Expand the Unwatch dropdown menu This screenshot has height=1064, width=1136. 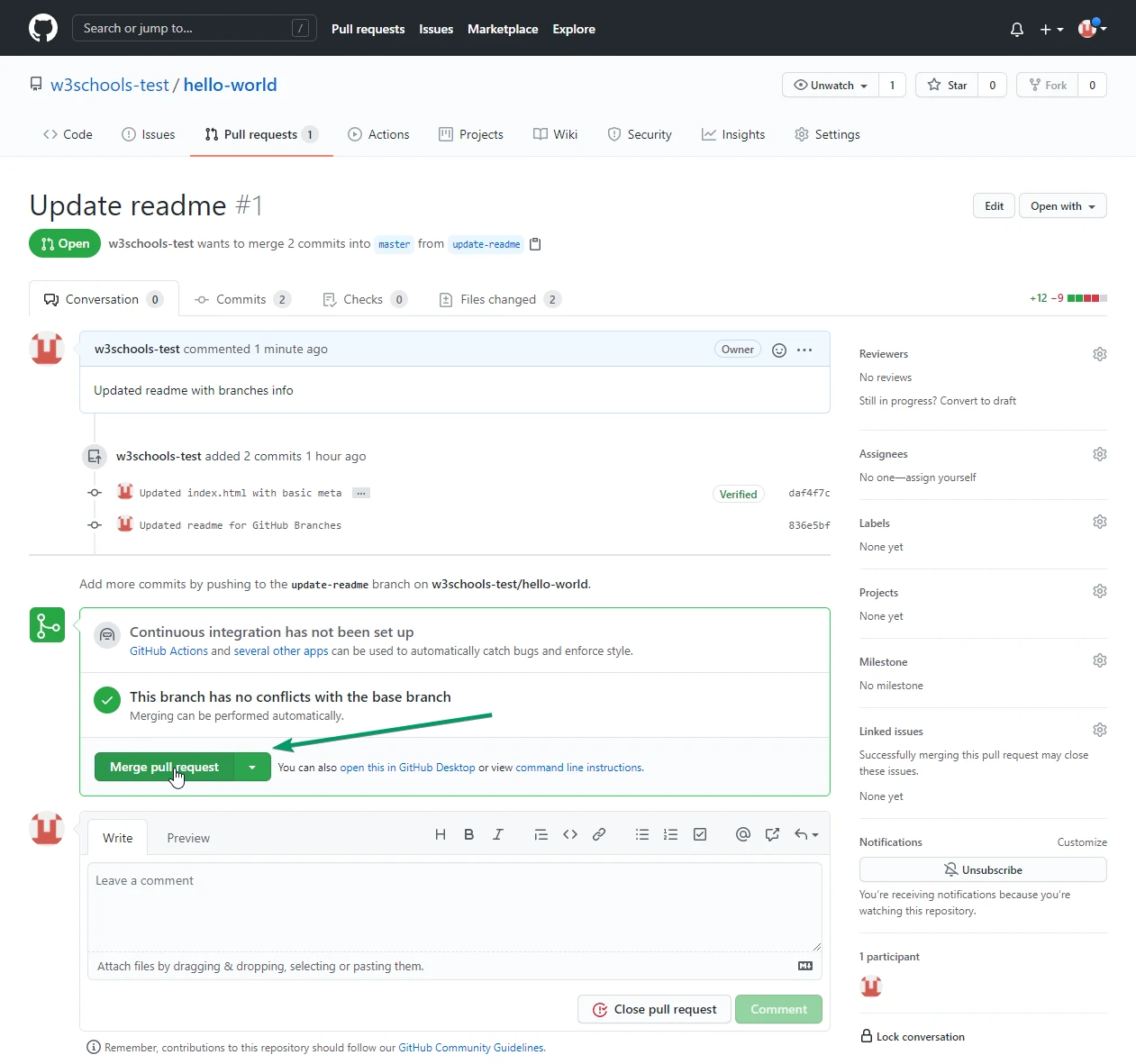[x=831, y=86]
